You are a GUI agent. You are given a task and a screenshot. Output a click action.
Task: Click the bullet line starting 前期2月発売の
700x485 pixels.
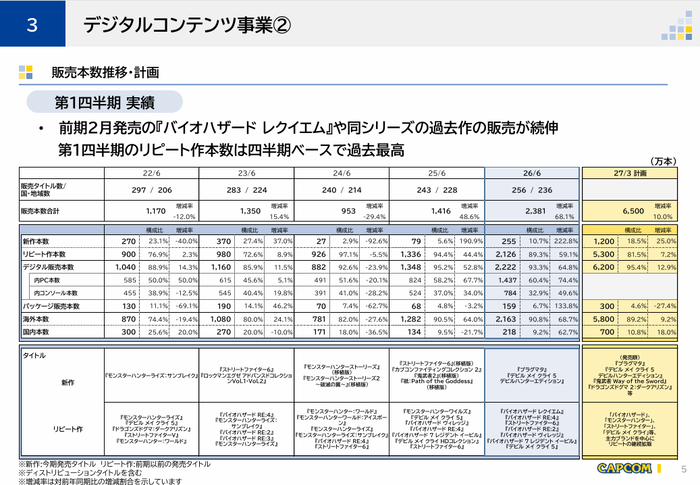click(308, 128)
